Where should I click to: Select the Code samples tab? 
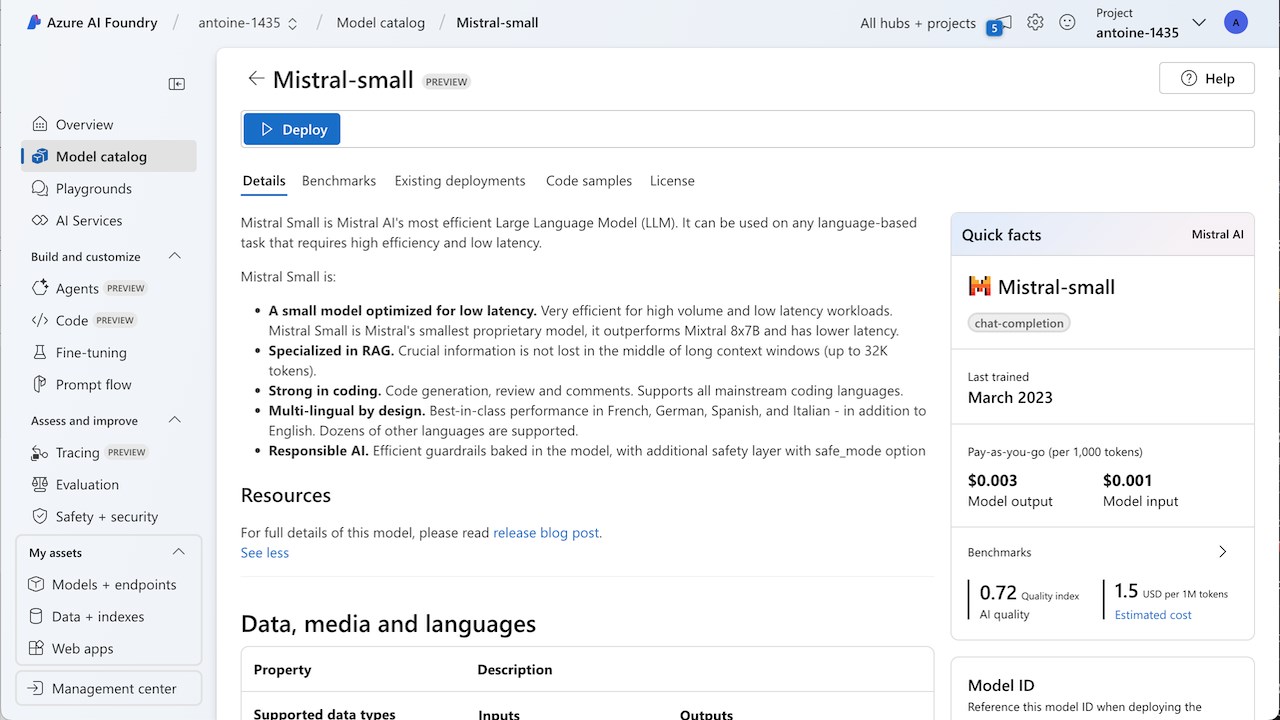(589, 181)
